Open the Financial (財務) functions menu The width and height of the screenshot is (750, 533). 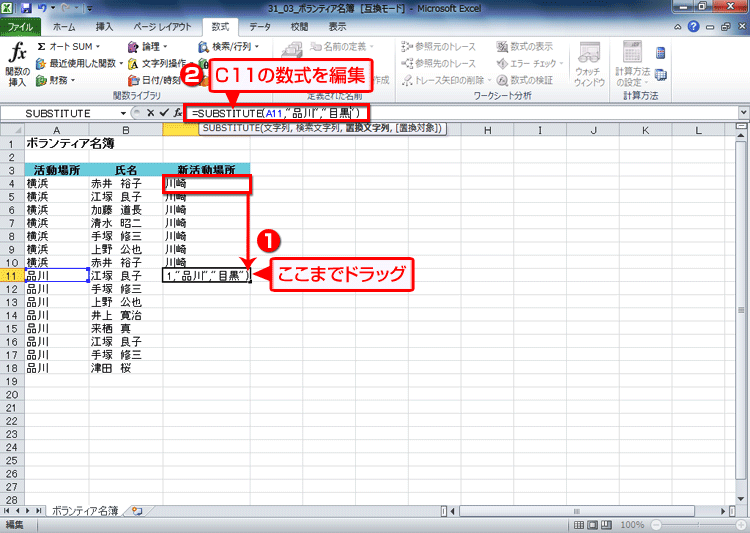pos(56,80)
